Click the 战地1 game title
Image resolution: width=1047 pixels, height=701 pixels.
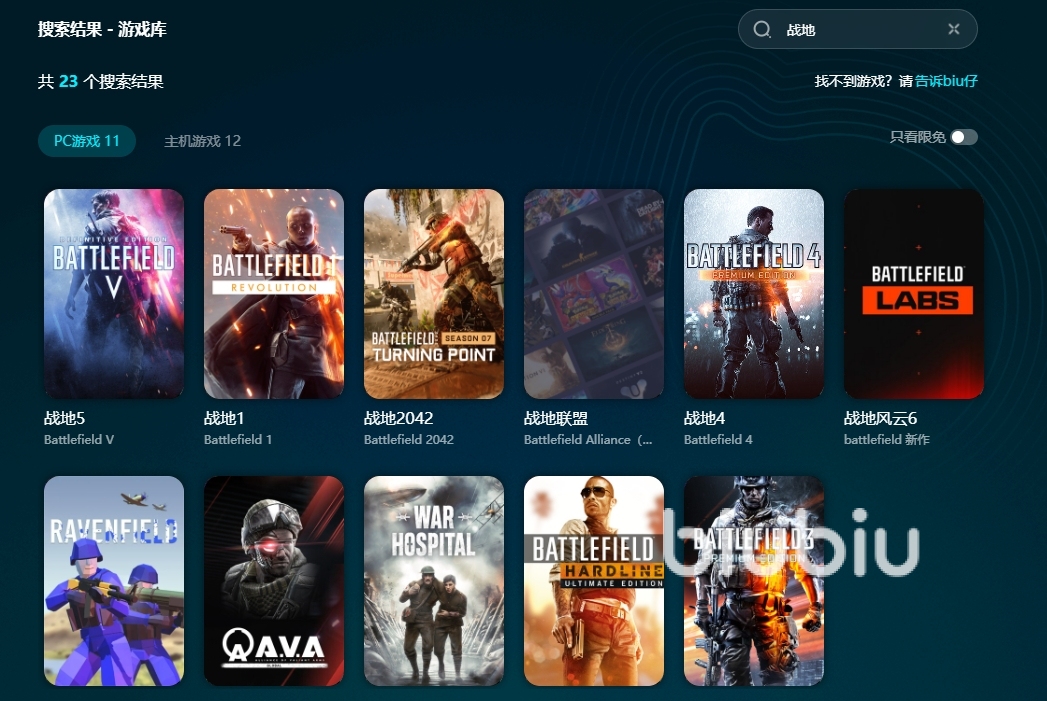pyautogui.click(x=224, y=418)
